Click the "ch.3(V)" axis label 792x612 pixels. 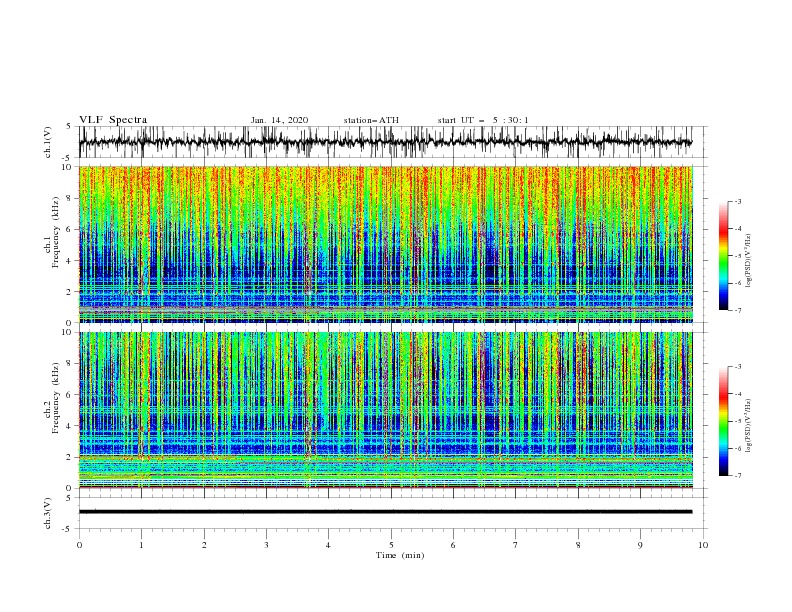(48, 513)
